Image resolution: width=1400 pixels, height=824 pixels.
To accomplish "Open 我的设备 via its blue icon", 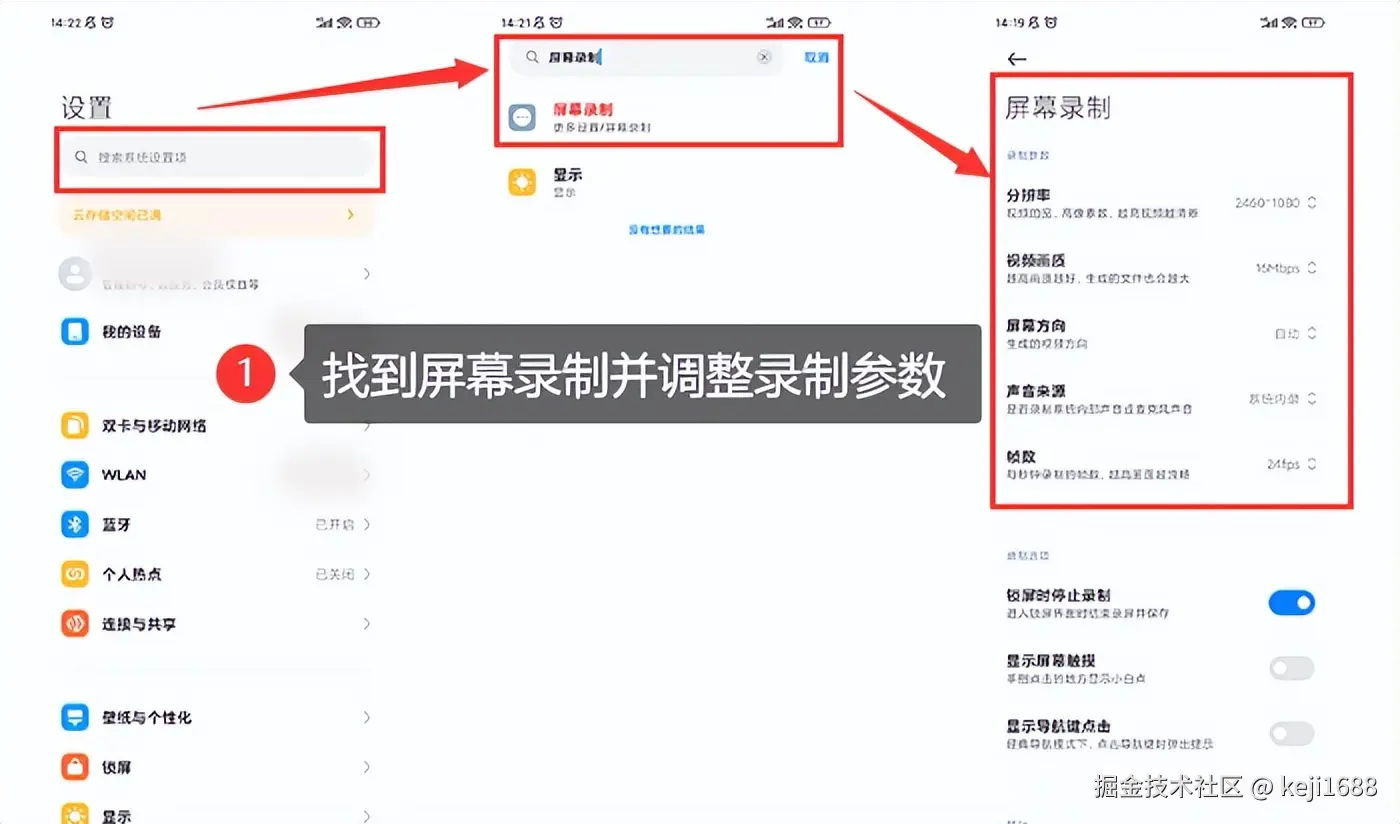I will tap(75, 332).
